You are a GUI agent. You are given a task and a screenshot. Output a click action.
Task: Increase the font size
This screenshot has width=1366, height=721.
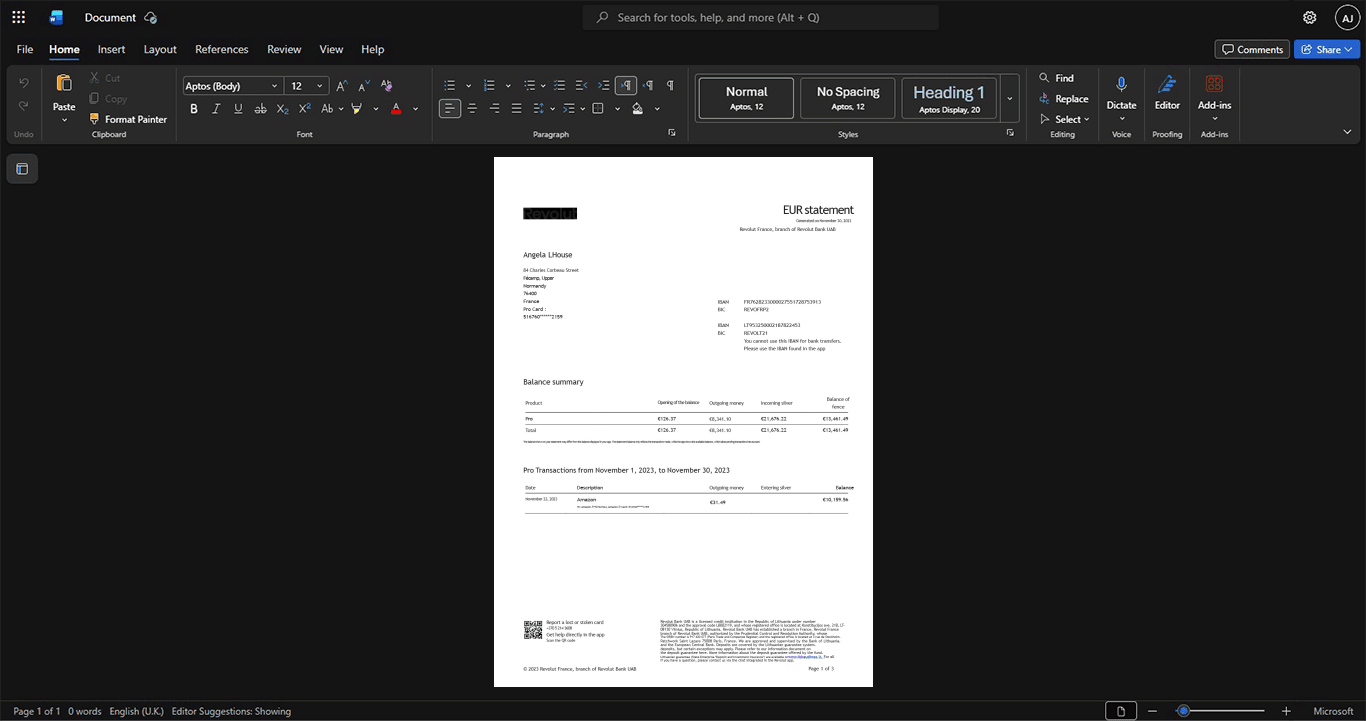342,86
